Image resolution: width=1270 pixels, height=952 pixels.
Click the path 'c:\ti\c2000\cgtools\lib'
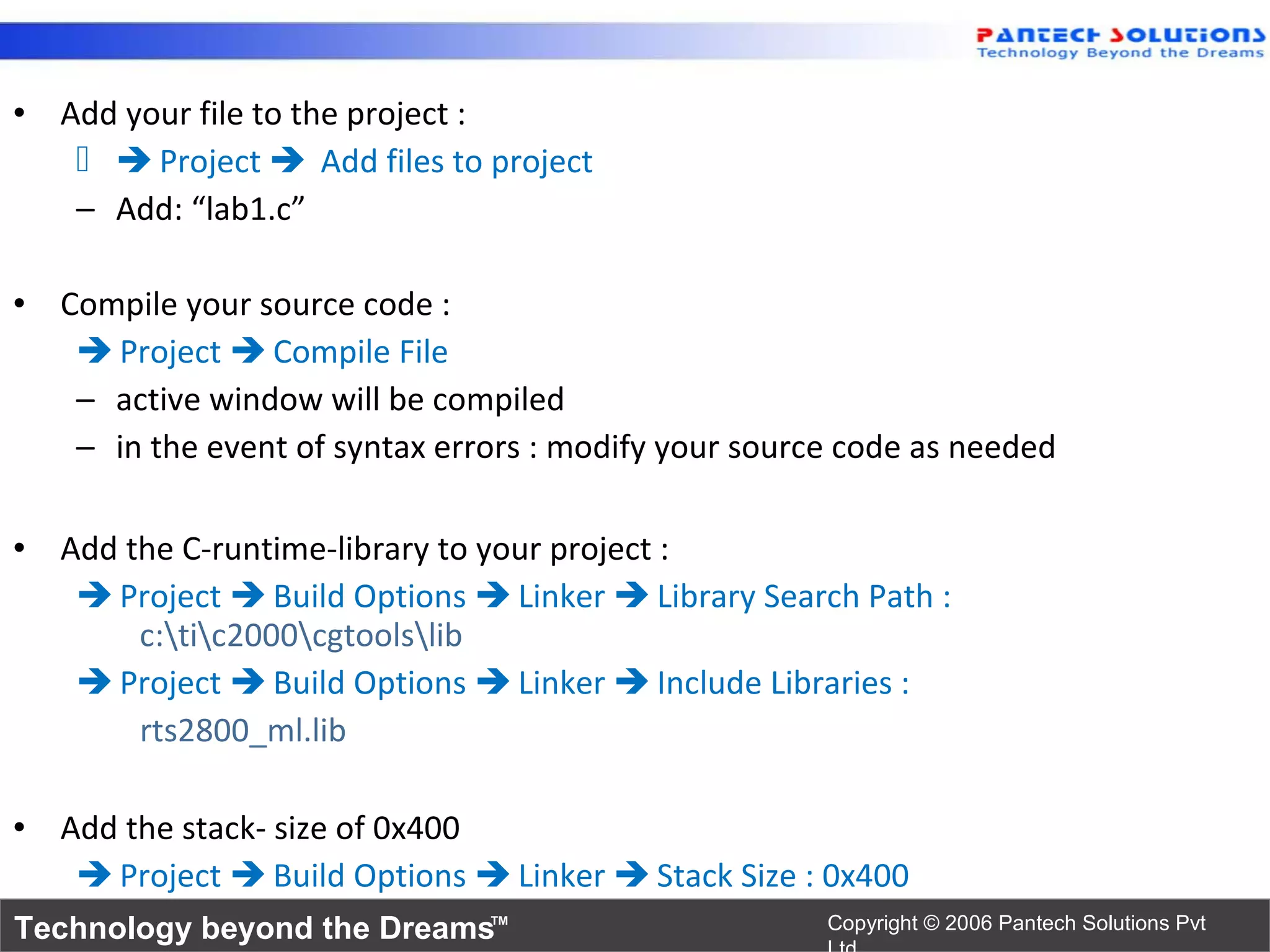pos(301,636)
